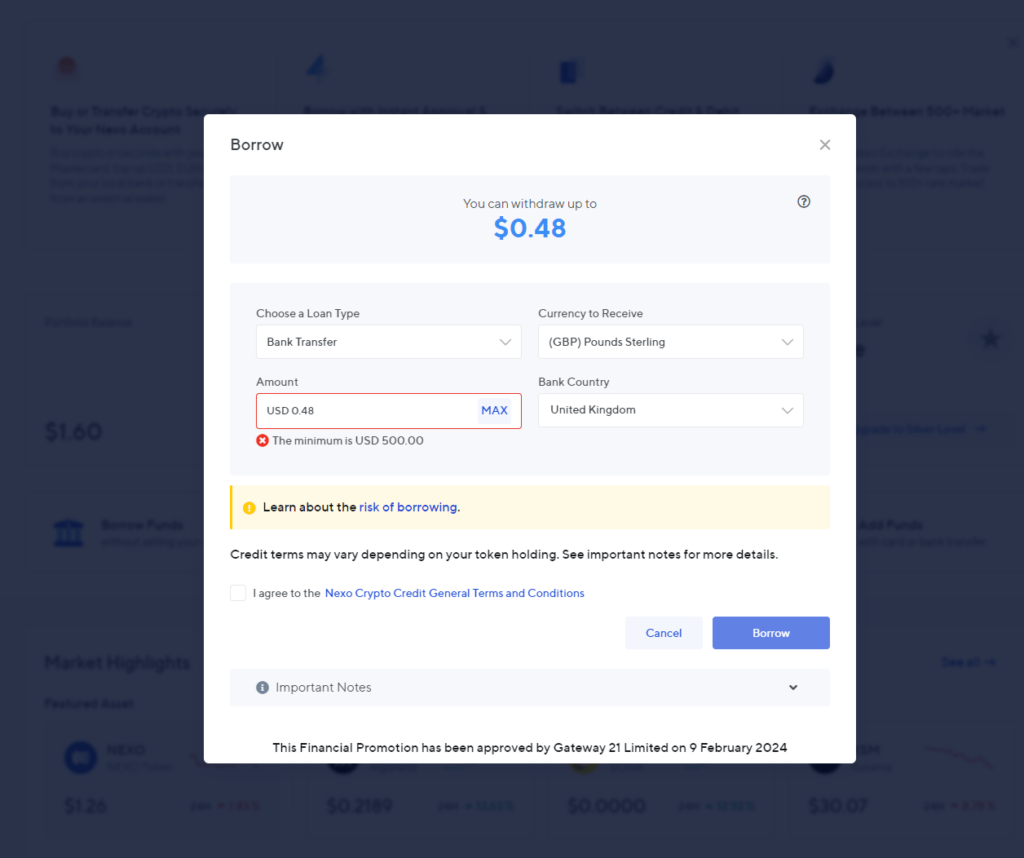Expand the Important Notes section

tap(793, 687)
